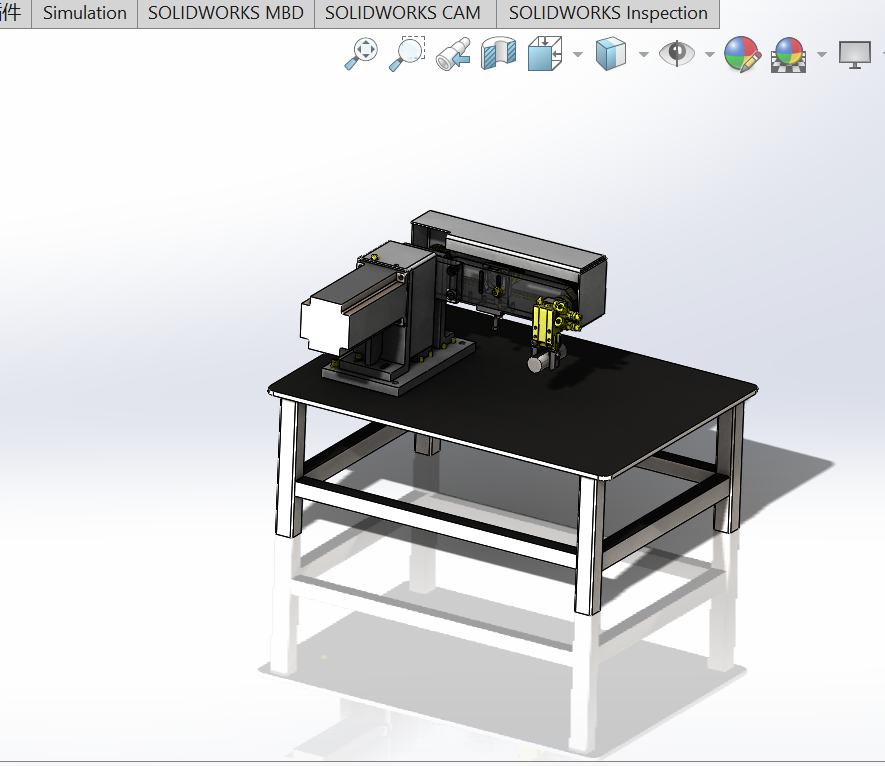Open the SOLIDWORKS CAM tab
The width and height of the screenshot is (885, 766).
coord(403,13)
